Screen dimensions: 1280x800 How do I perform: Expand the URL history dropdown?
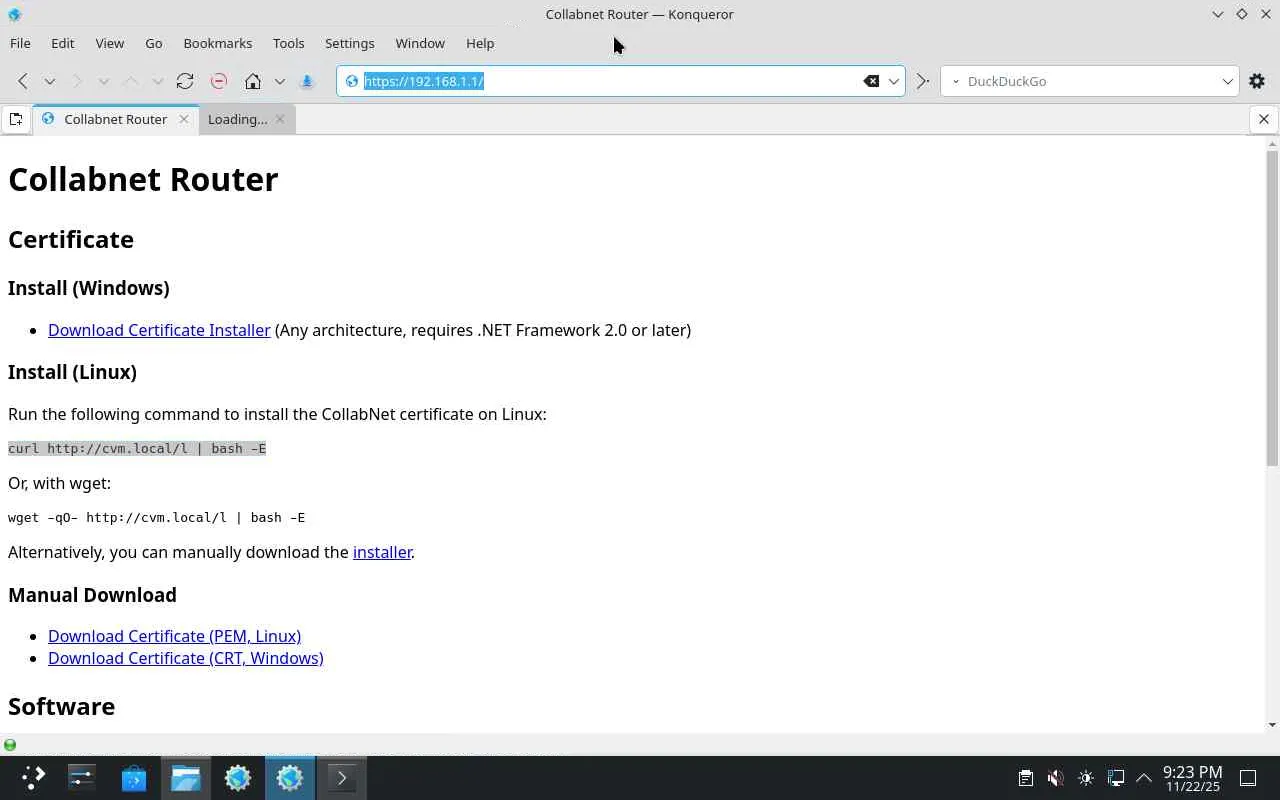(x=894, y=81)
